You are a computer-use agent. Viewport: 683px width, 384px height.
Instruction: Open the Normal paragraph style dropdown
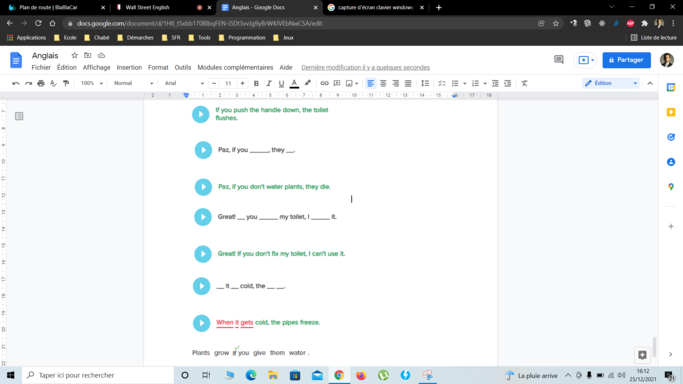133,83
